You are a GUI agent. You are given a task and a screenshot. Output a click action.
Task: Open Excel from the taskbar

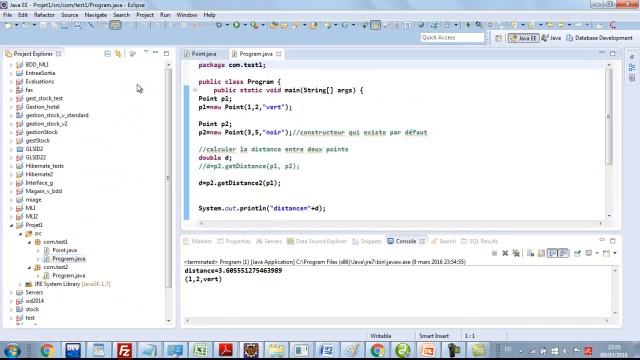200,350
